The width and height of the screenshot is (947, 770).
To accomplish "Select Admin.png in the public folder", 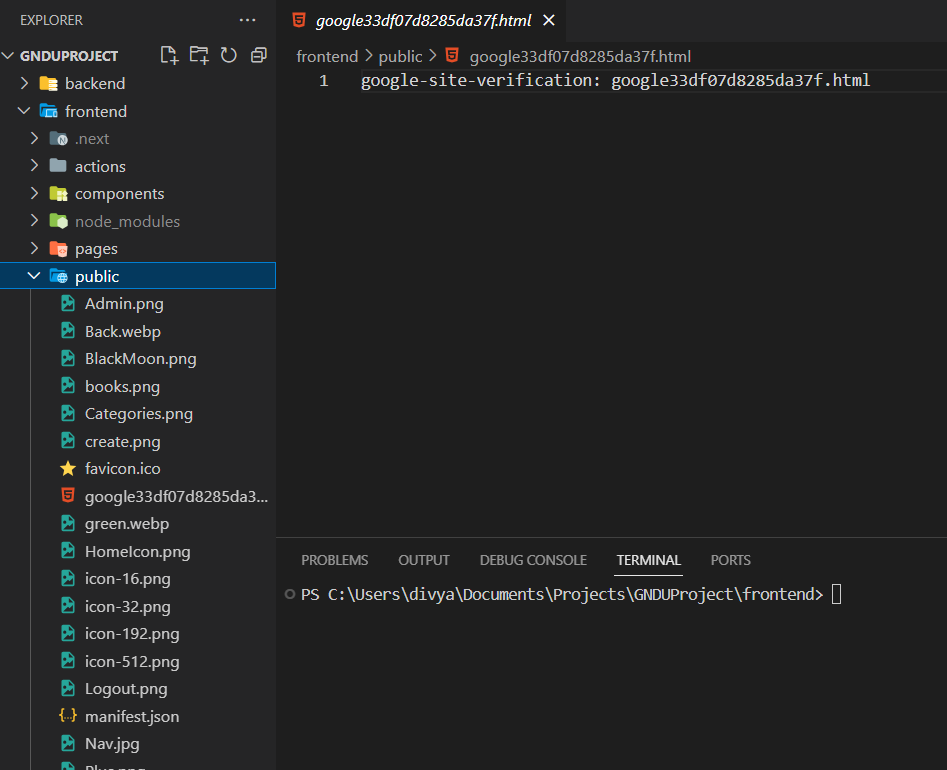I will [x=124, y=304].
